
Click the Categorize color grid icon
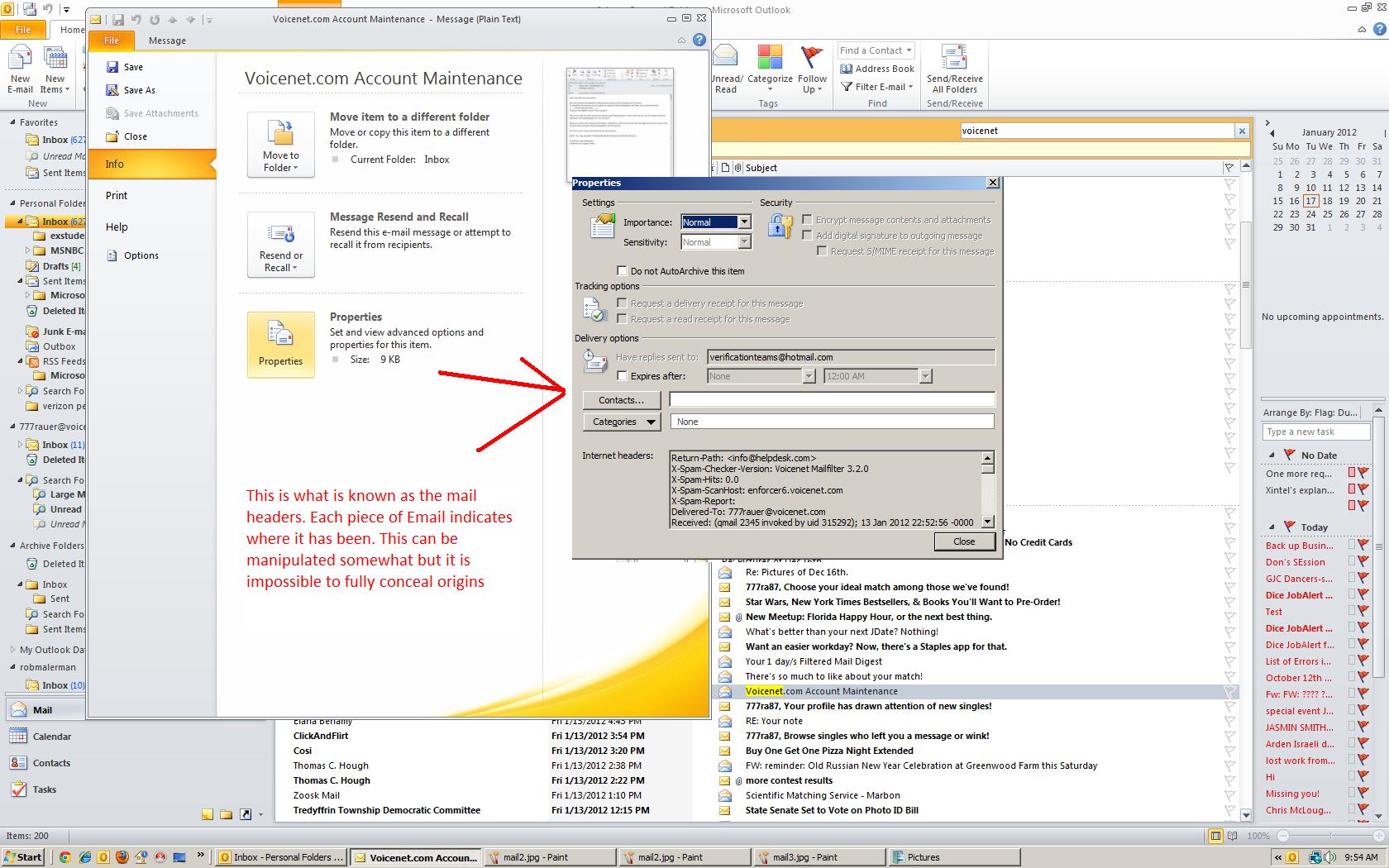pyautogui.click(x=770, y=57)
